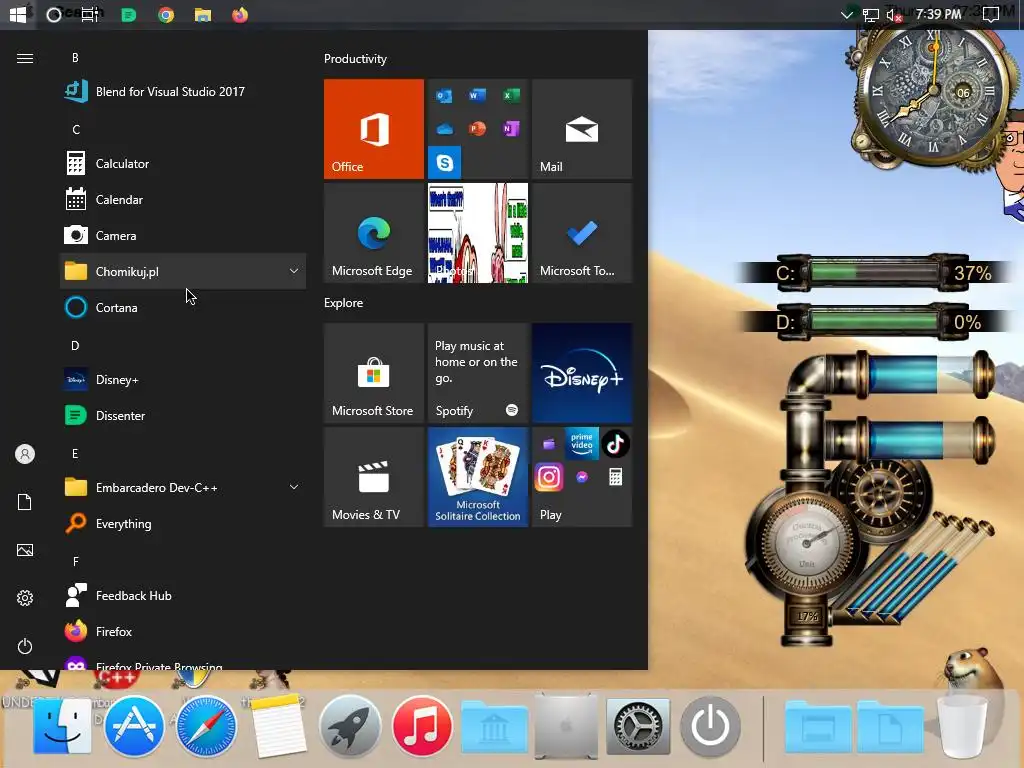Click the letter E section header
This screenshot has height=768, width=1024.
coord(75,453)
